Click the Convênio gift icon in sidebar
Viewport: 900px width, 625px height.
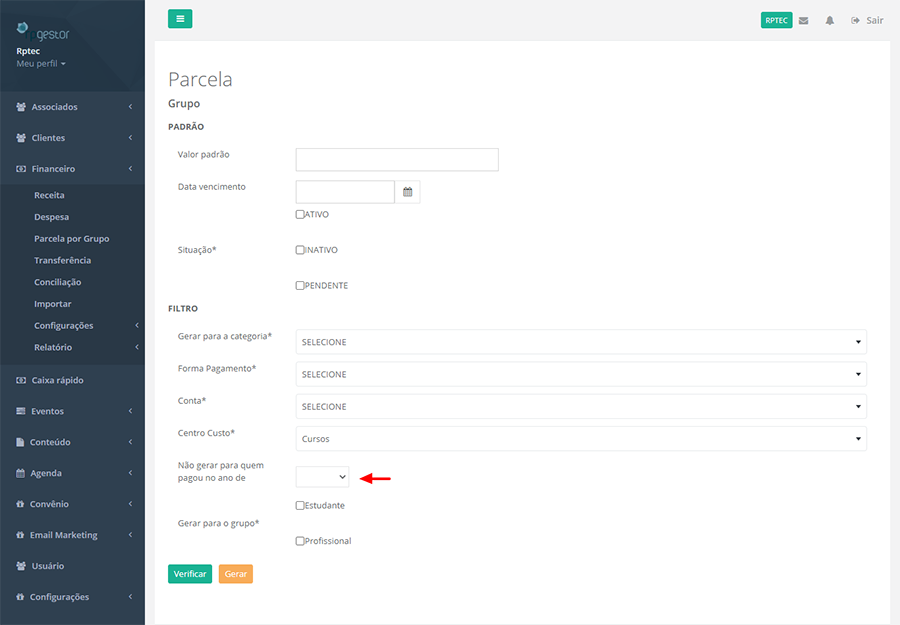21,504
